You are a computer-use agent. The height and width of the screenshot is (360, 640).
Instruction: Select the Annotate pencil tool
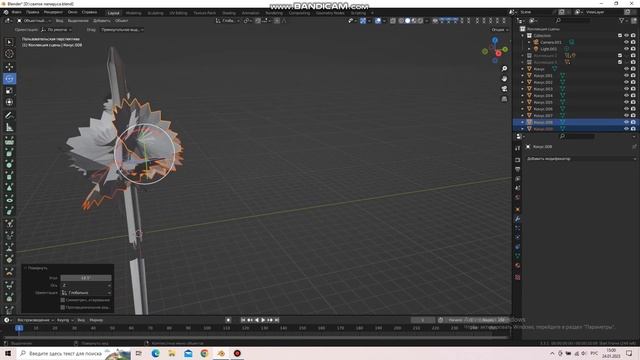[9, 116]
